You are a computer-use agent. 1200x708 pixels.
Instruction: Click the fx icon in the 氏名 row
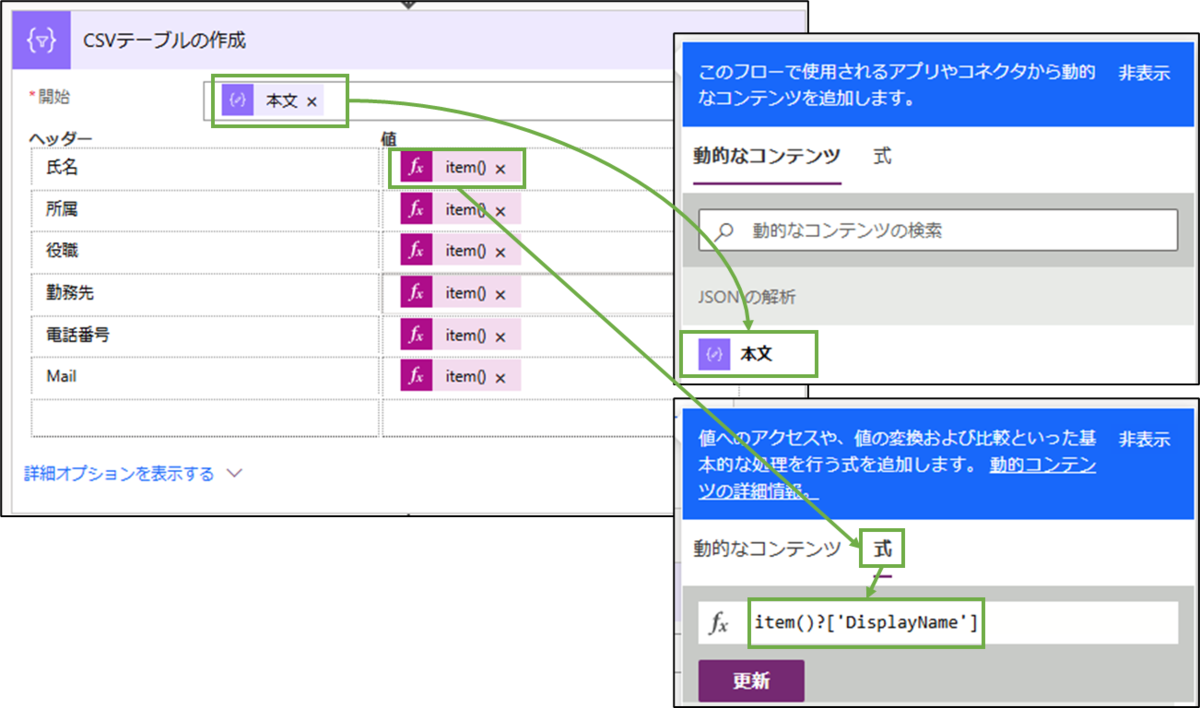coord(416,168)
